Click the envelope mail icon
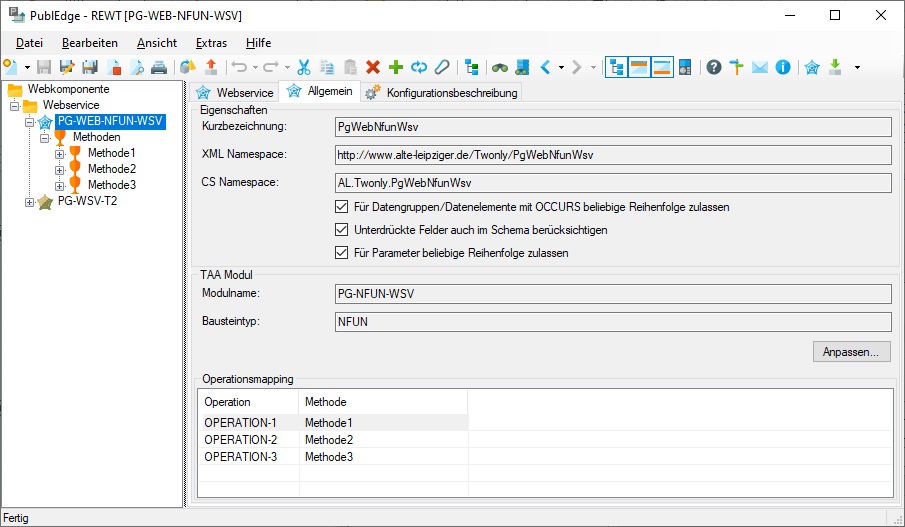 coord(760,67)
